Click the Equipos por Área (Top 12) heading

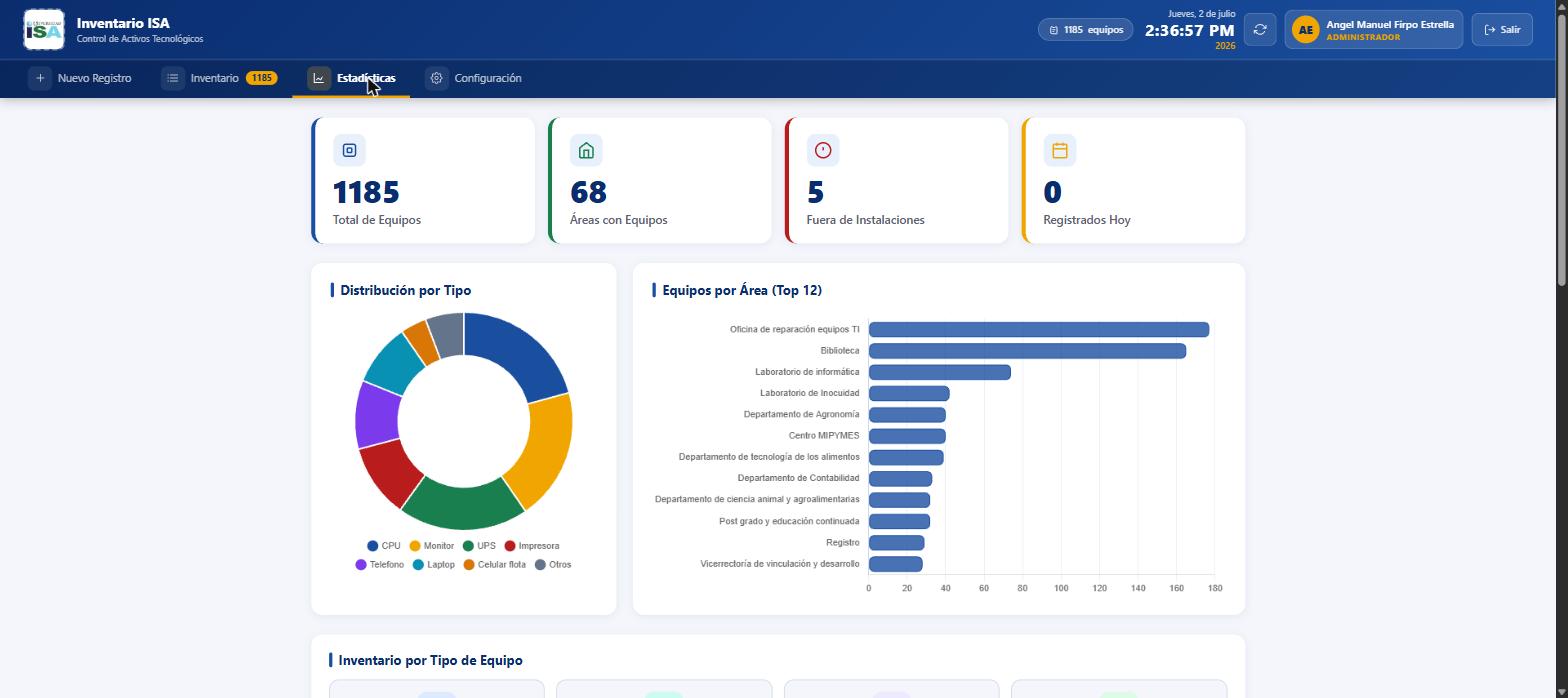(742, 290)
